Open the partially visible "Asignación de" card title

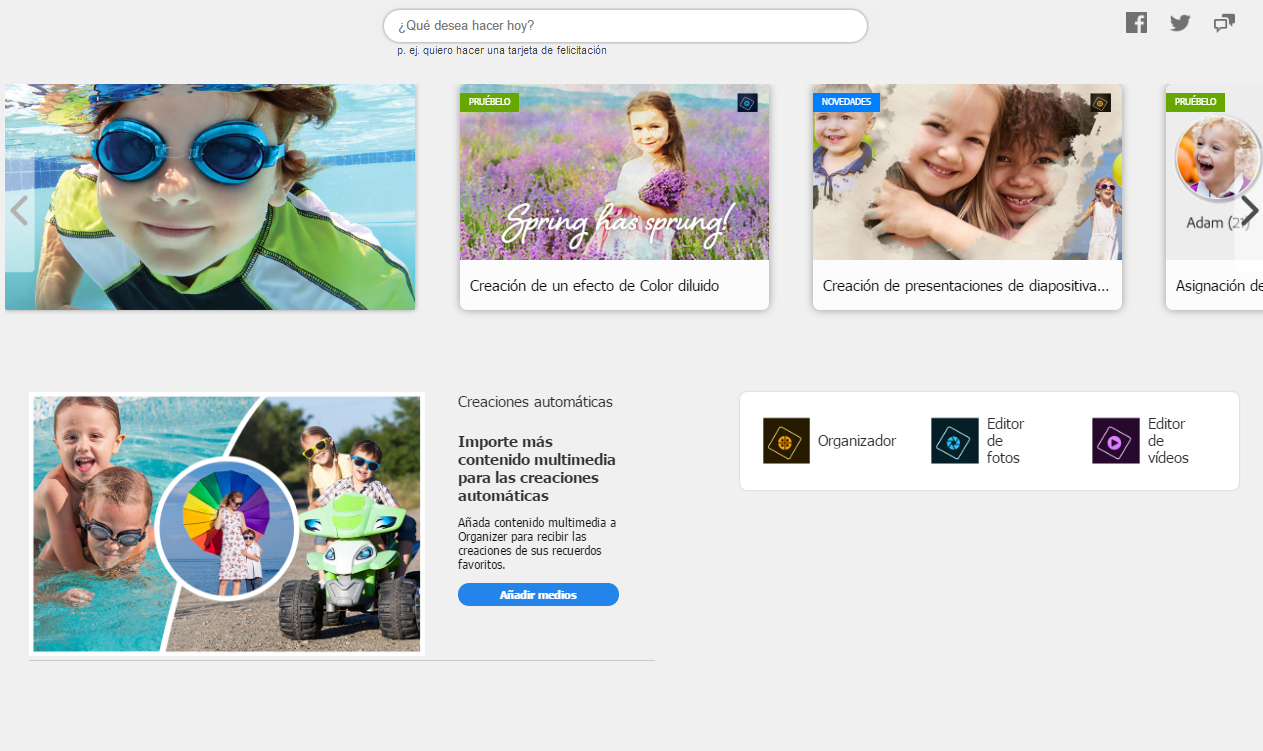(1218, 286)
